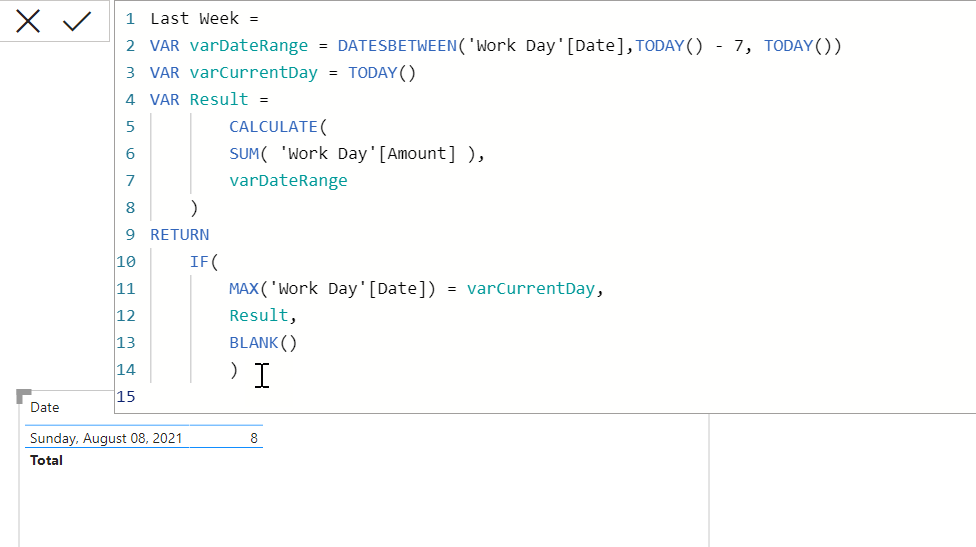Click closing parenthesis on line 8
976x547 pixels.
(194, 208)
